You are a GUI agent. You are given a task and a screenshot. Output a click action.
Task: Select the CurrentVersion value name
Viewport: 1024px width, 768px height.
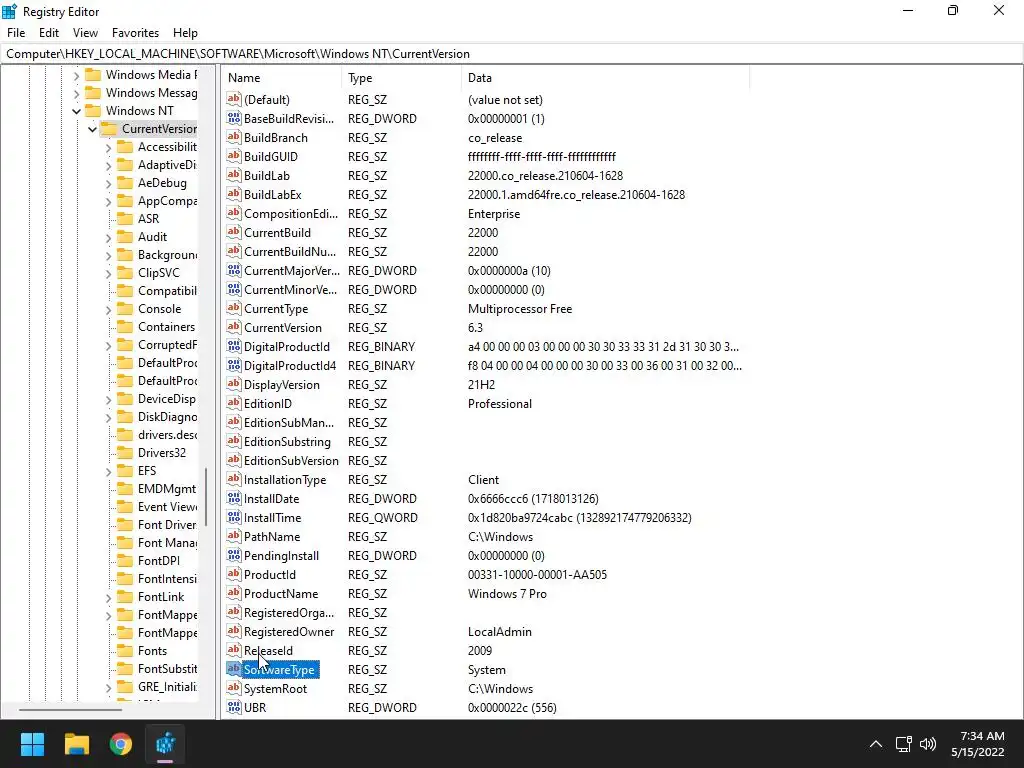click(x=283, y=328)
